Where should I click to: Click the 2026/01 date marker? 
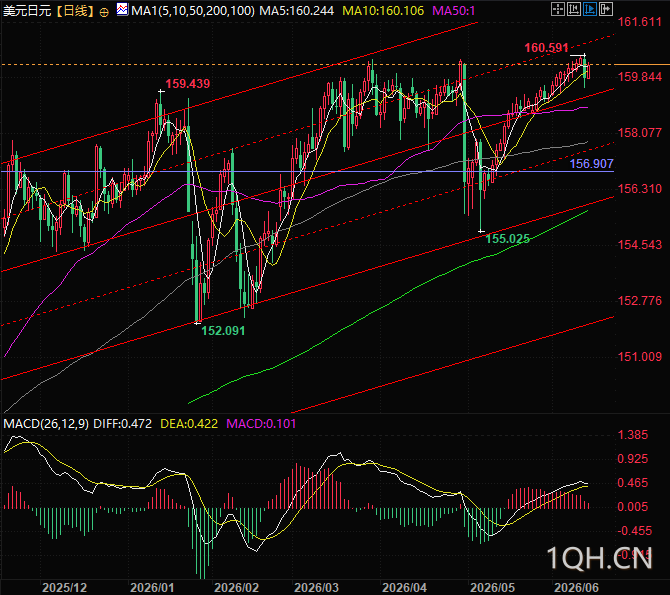[152, 588]
